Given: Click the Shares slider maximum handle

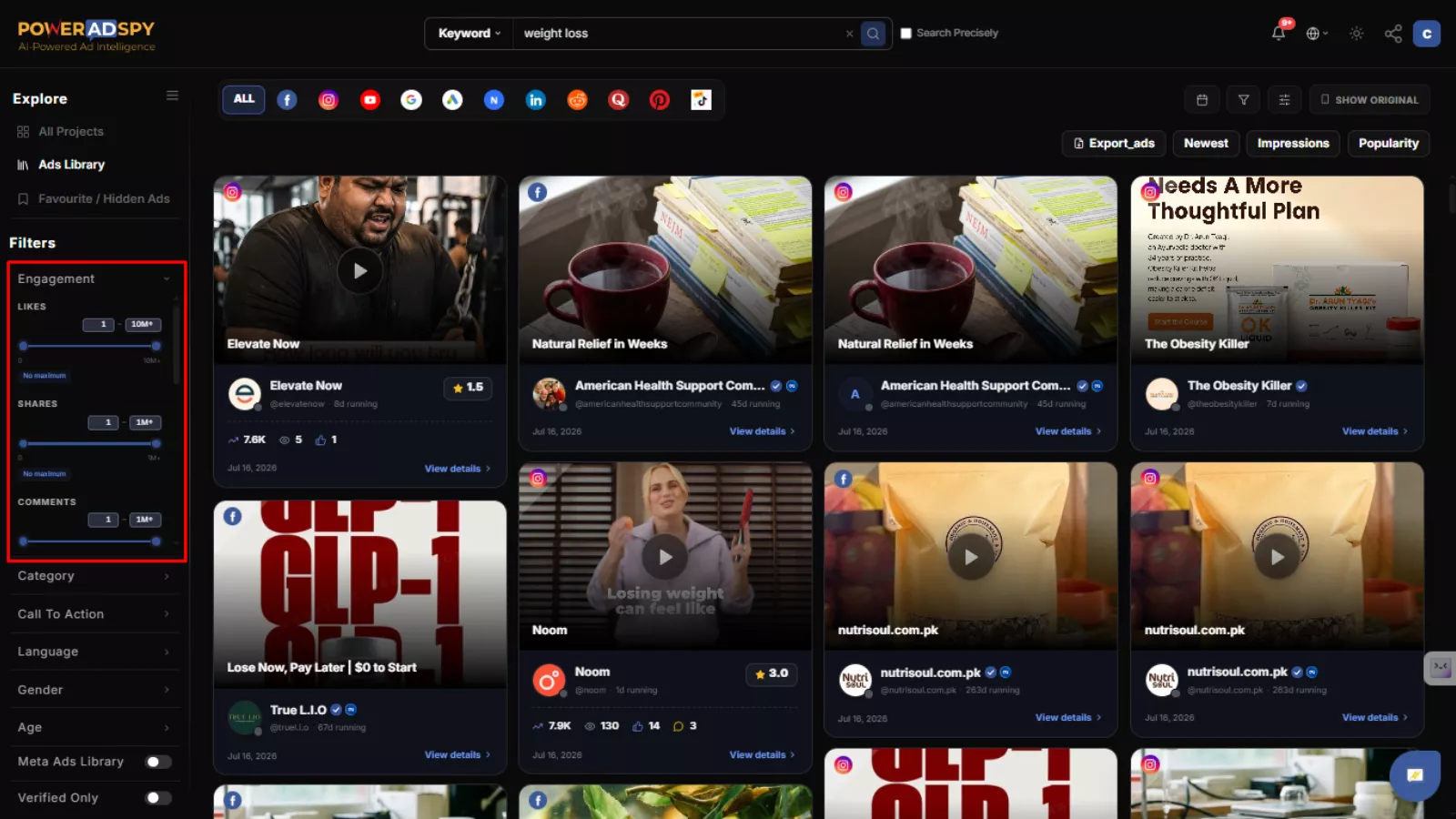Looking at the screenshot, I should tap(157, 444).
